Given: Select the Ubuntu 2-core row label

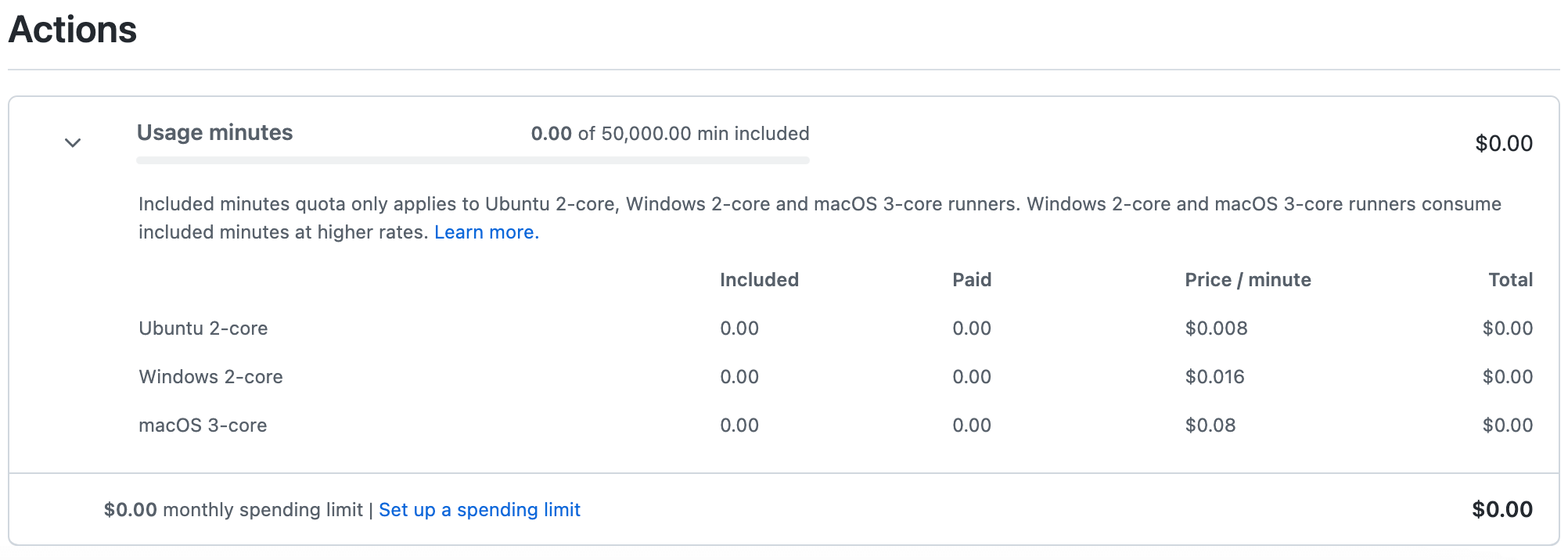Looking at the screenshot, I should pyautogui.click(x=203, y=328).
